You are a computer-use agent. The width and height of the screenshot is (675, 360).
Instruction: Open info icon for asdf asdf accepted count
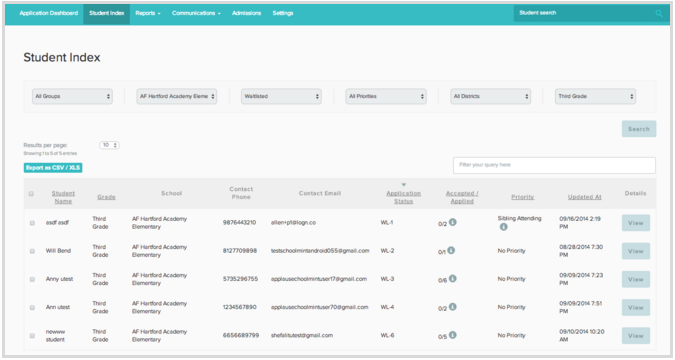coord(452,222)
